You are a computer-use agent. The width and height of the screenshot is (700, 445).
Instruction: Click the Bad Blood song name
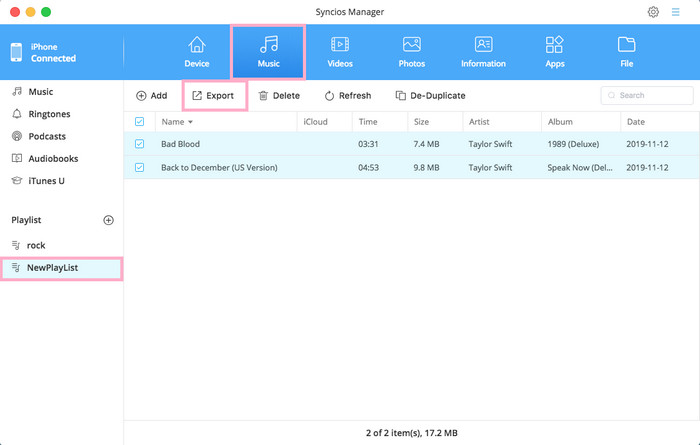click(180, 144)
